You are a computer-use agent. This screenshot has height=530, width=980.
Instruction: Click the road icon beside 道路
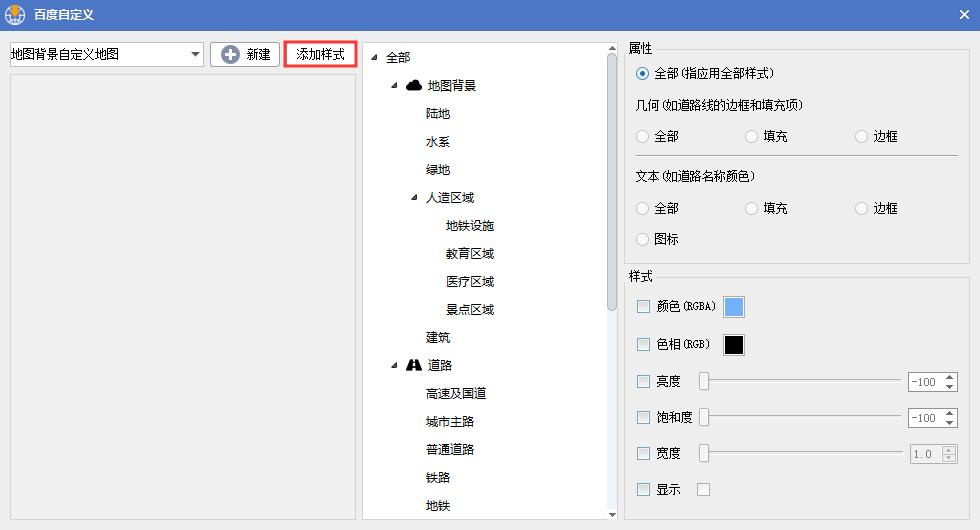pyautogui.click(x=414, y=365)
